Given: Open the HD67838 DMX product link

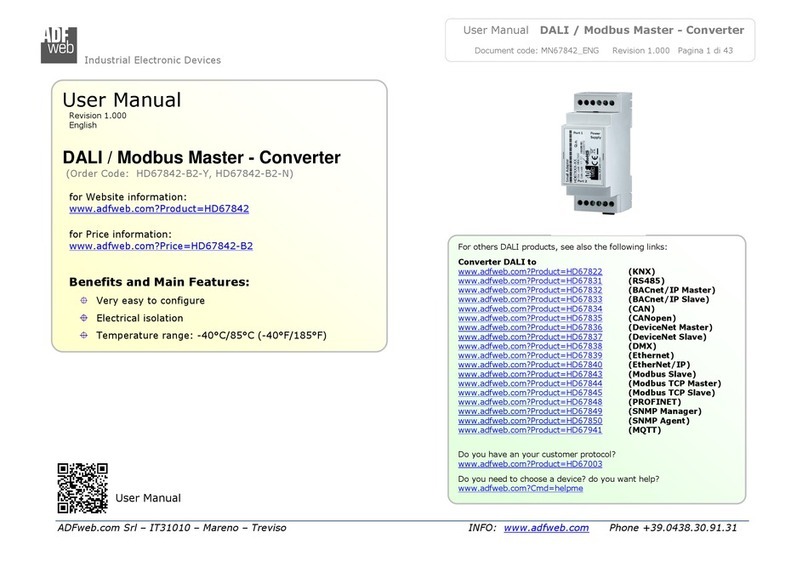Looking at the screenshot, I should point(530,346).
